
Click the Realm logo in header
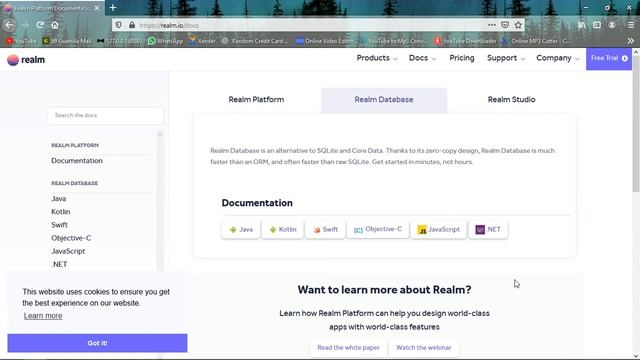point(26,60)
